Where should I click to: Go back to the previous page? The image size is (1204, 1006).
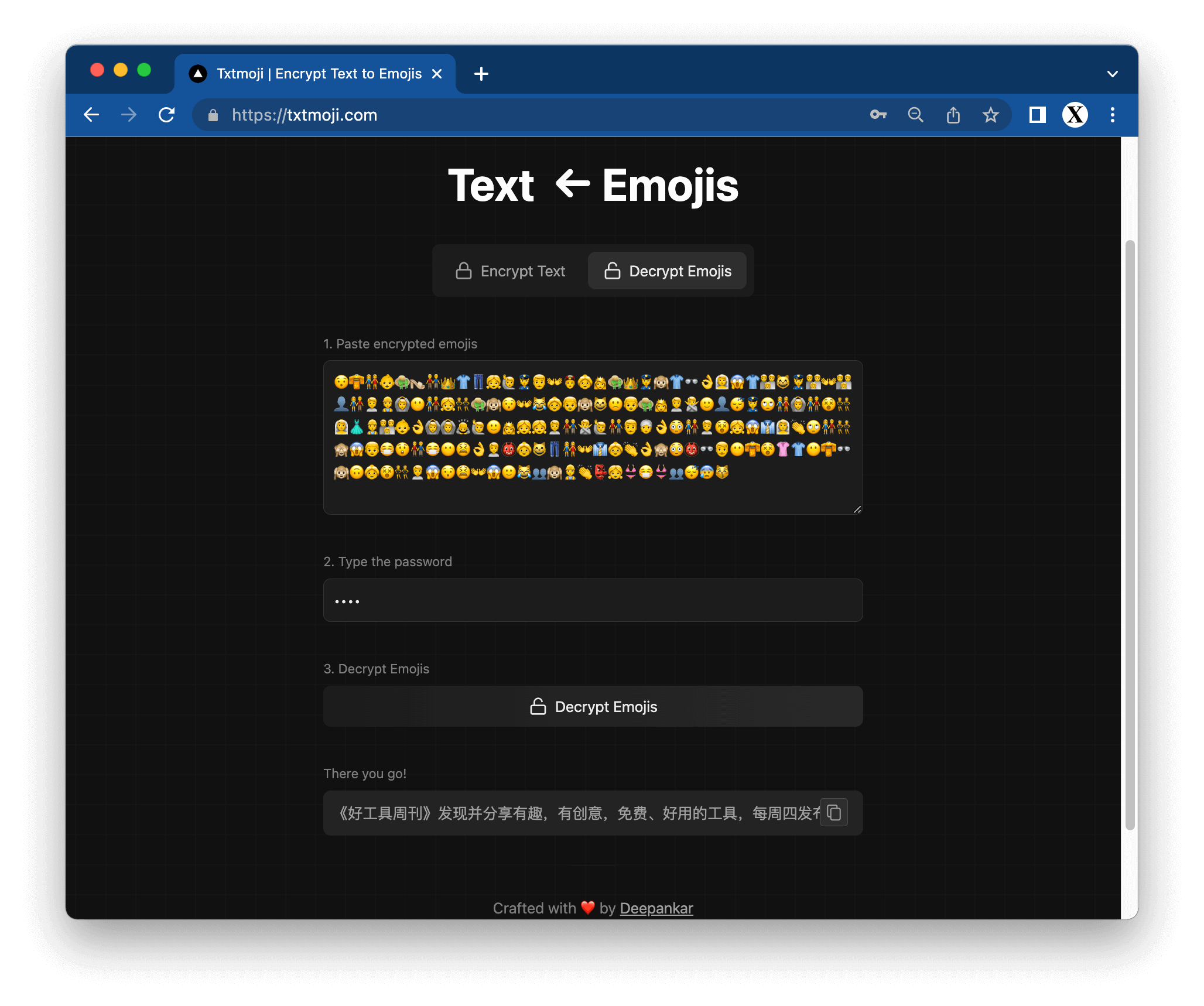click(x=92, y=115)
